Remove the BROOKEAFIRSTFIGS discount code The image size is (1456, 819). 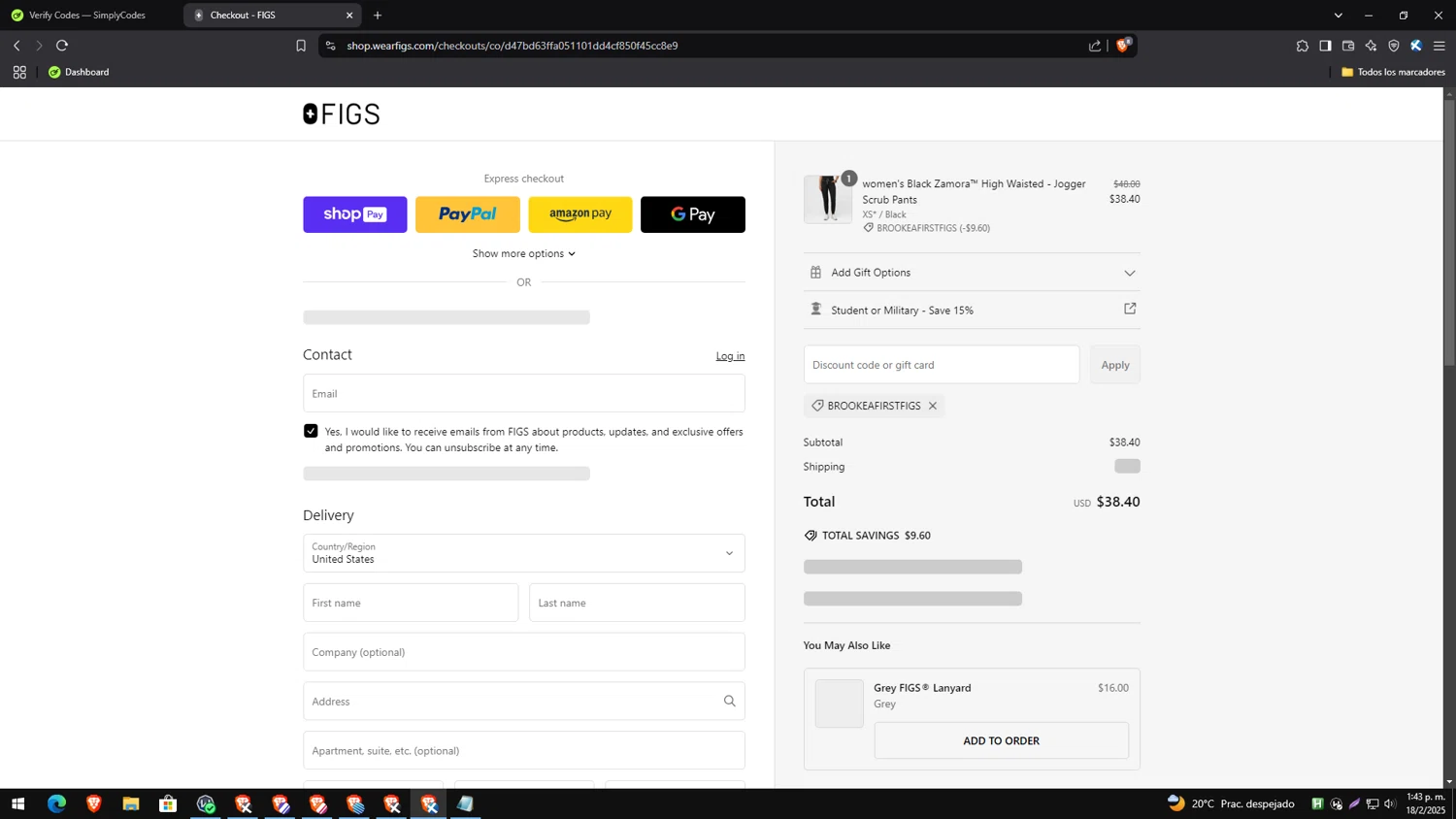coord(933,406)
